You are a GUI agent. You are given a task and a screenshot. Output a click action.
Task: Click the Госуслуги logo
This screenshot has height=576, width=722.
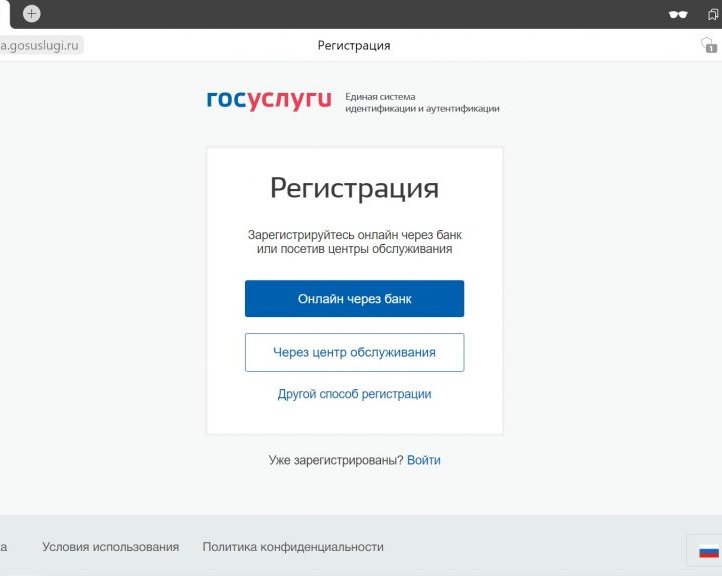269,99
